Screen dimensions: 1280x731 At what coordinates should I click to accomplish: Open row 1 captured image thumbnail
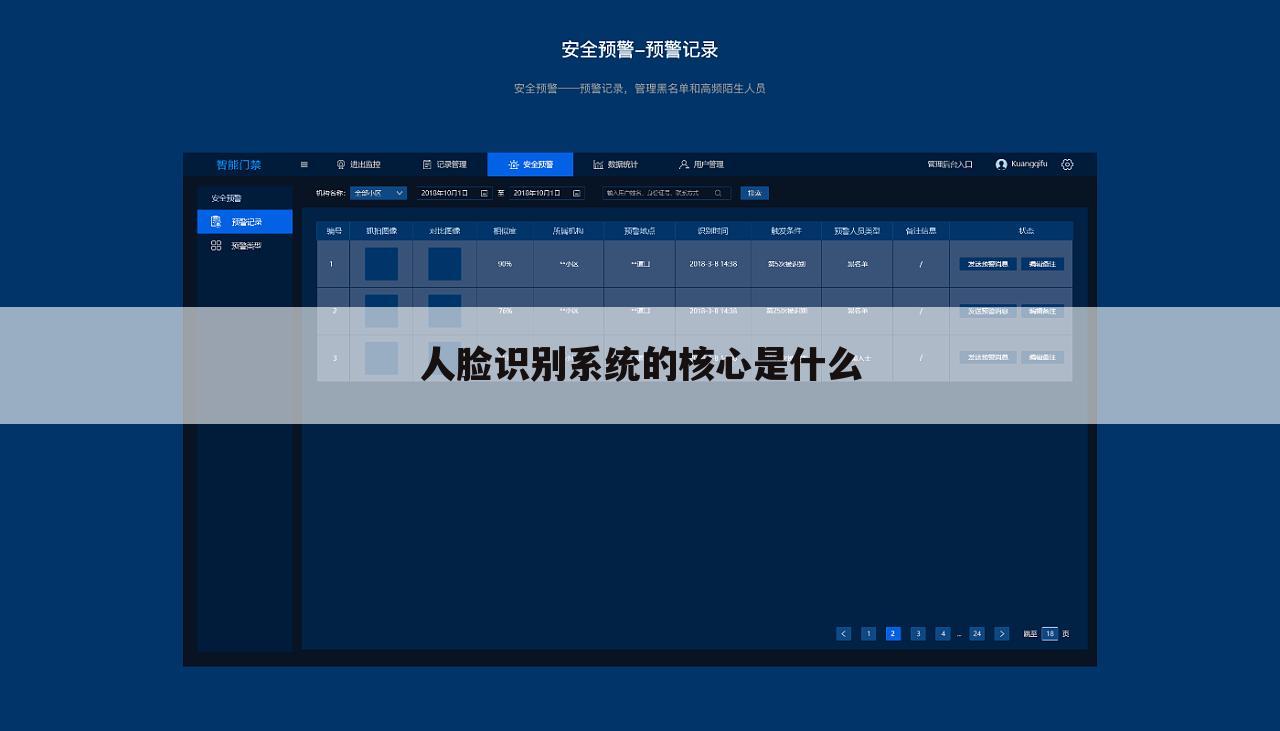tap(381, 264)
